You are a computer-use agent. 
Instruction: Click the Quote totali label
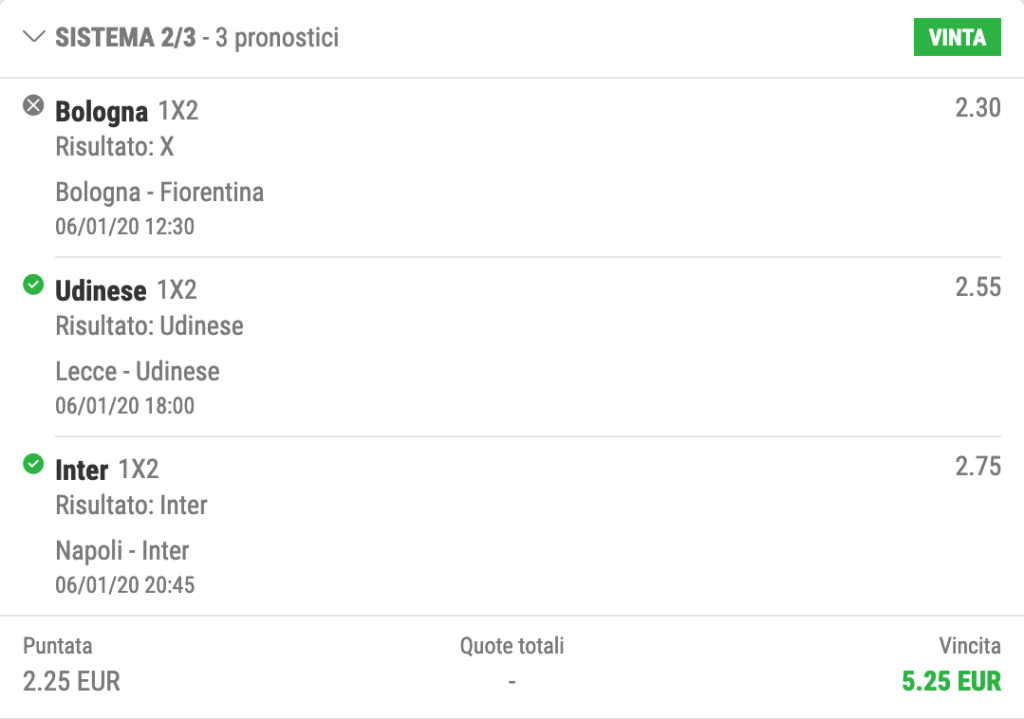(x=512, y=646)
